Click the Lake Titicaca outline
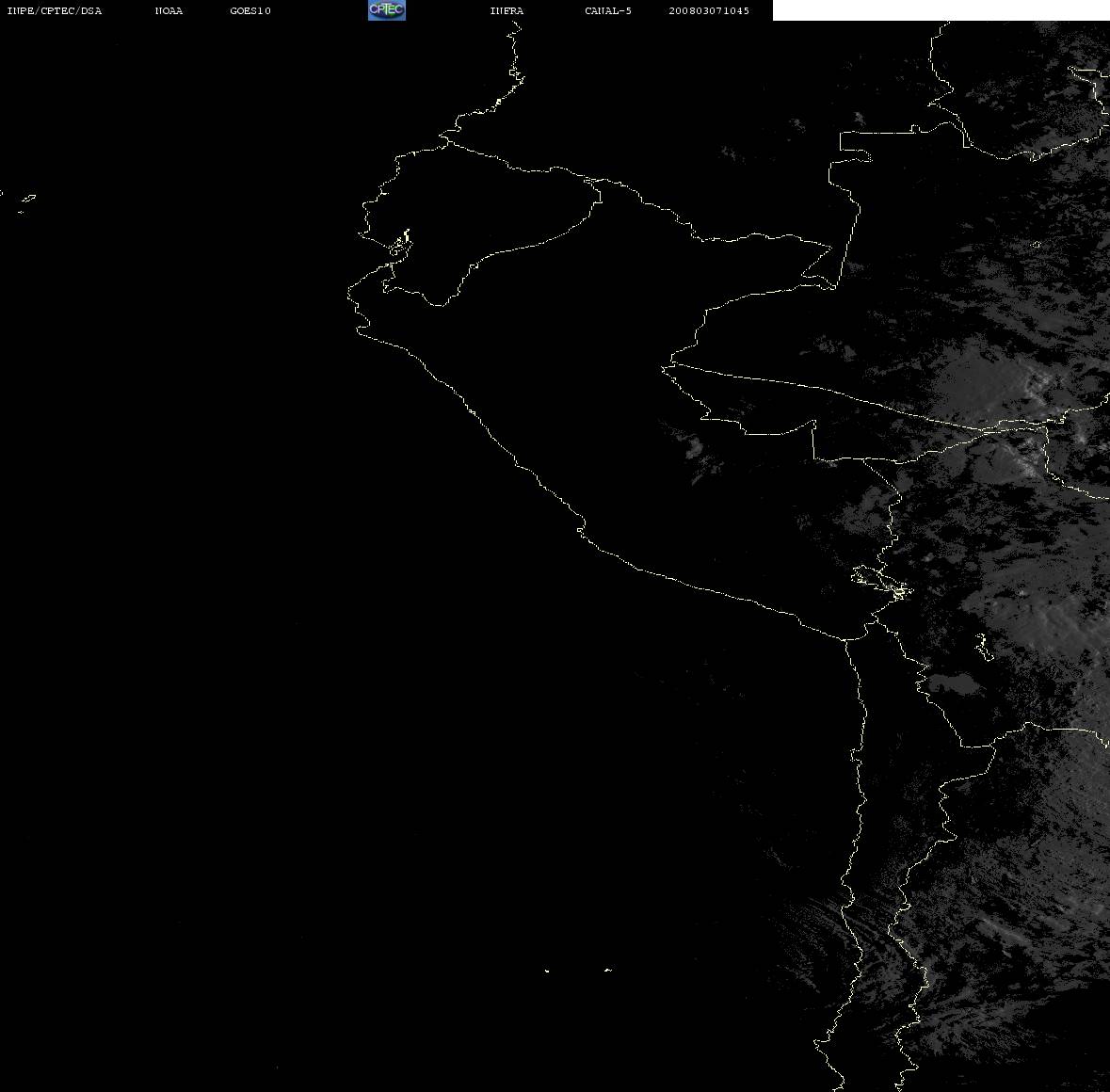1110x1092 pixels. point(882,582)
